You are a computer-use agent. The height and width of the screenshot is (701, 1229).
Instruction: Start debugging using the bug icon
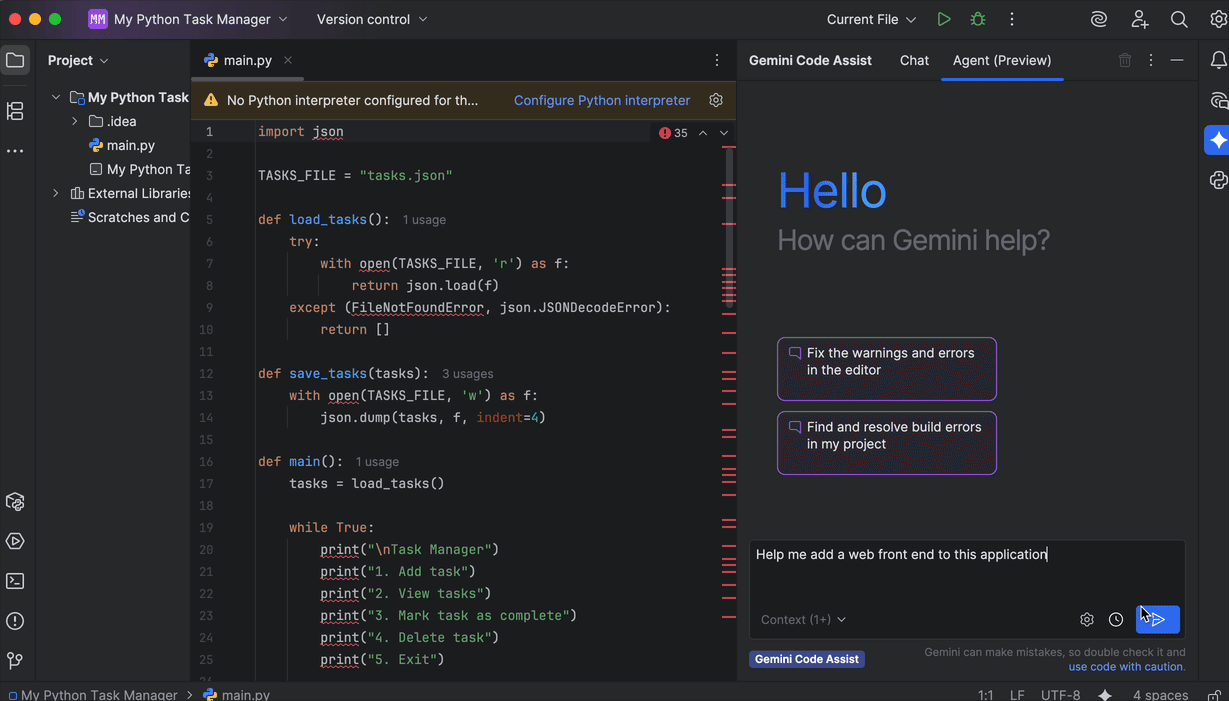pyautogui.click(x=977, y=18)
